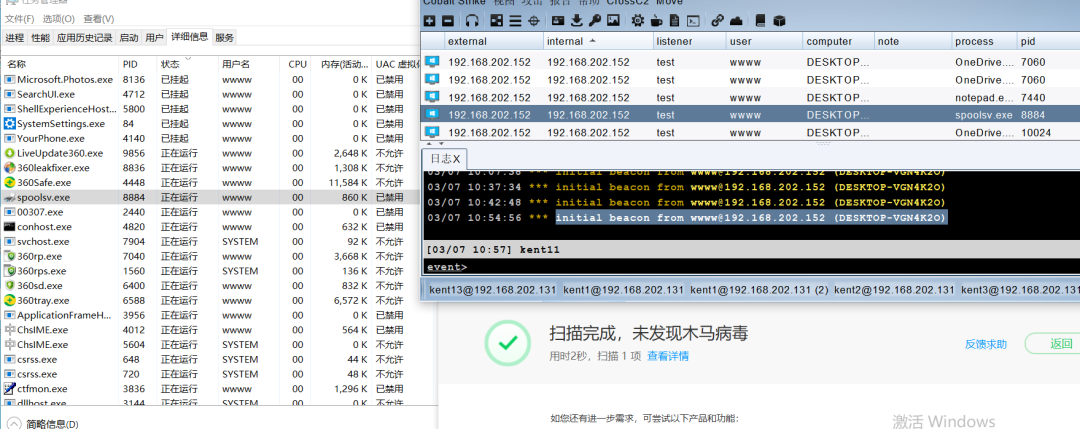Screen dimensions: 1080x429
Task: Click the cloud icon to manage web server
Action: click(x=736, y=21)
